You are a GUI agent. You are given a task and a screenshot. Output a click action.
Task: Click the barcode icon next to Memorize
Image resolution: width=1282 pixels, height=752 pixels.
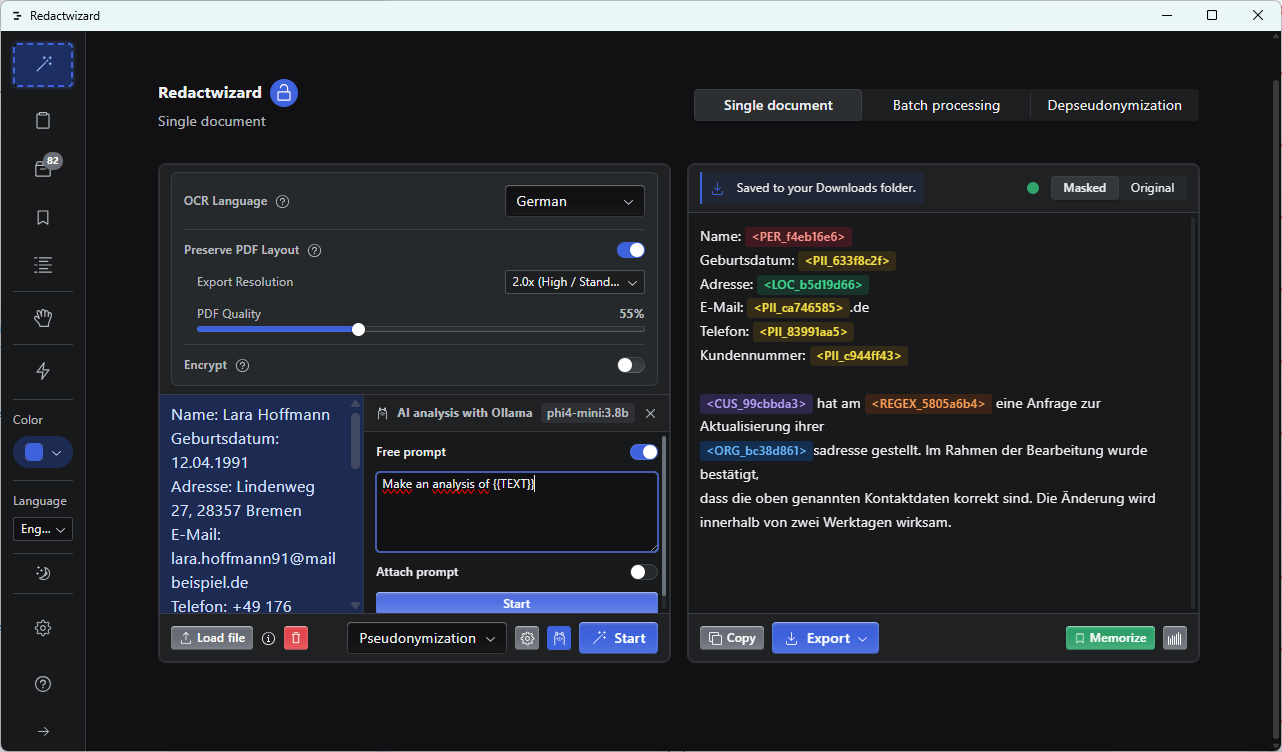[x=1175, y=638]
